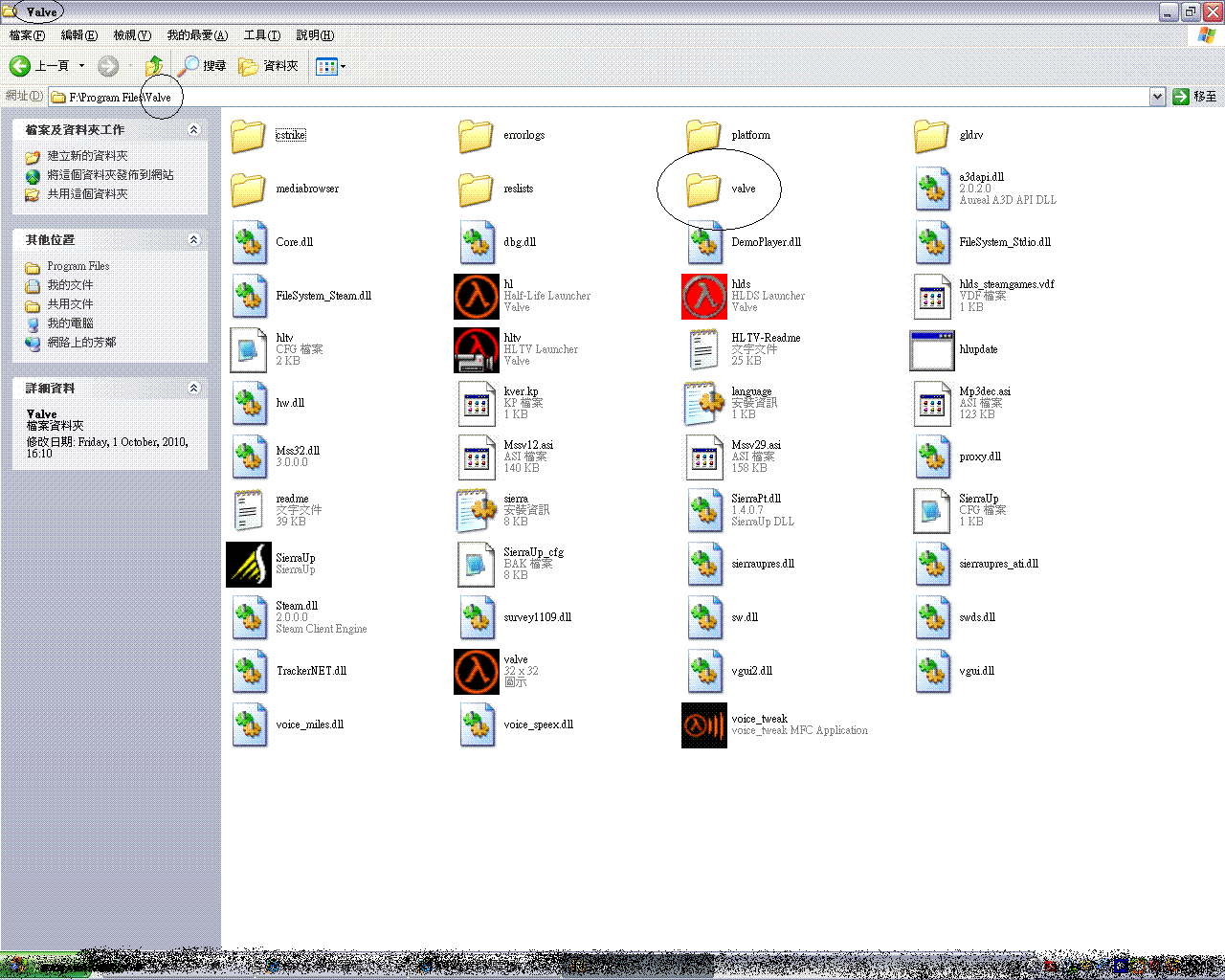
Task: Open the Help menu
Action: tap(315, 35)
